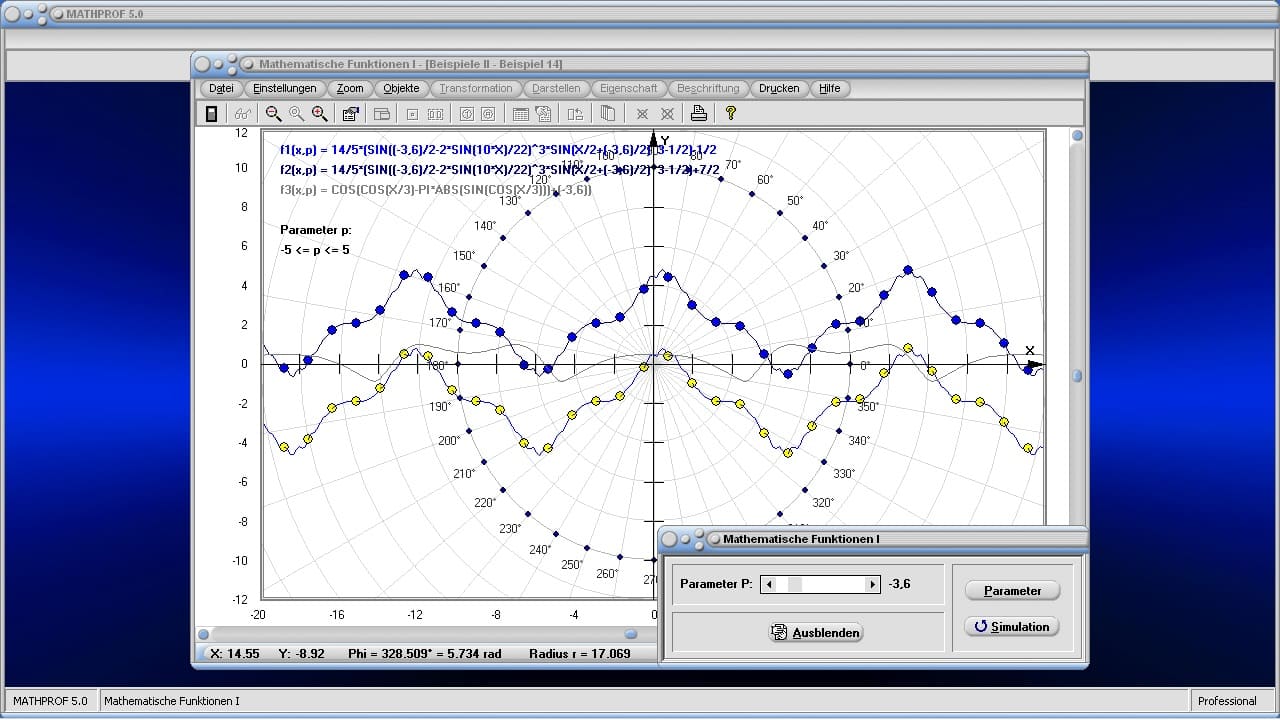Open the Einstellungen menu

coord(285,88)
